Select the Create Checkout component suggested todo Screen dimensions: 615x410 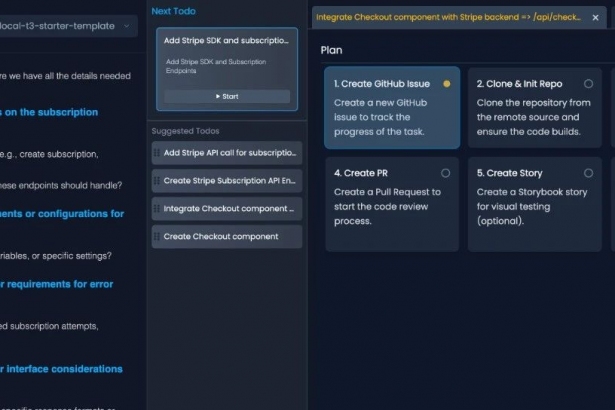pos(227,237)
